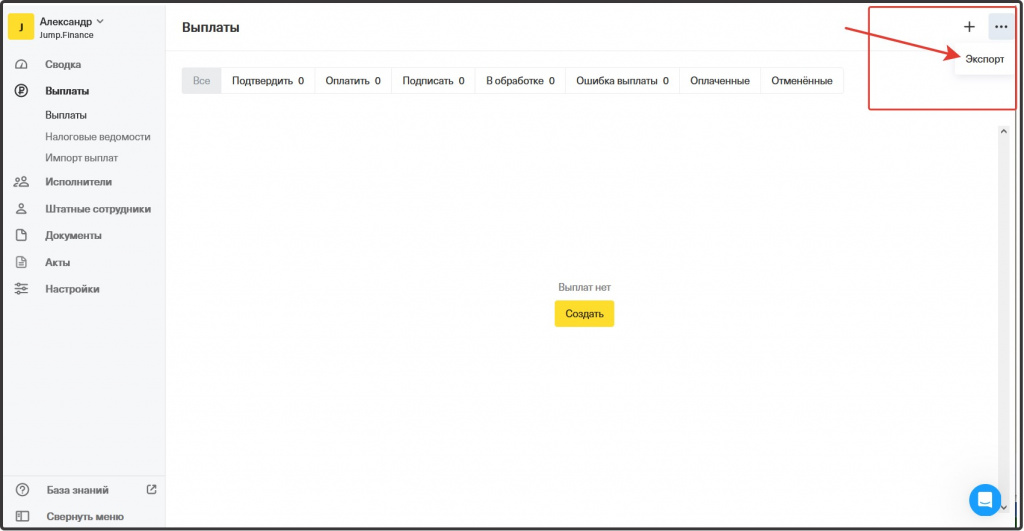Switch to the Оплаченные tab
This screenshot has width=1024, height=531.
click(x=719, y=81)
